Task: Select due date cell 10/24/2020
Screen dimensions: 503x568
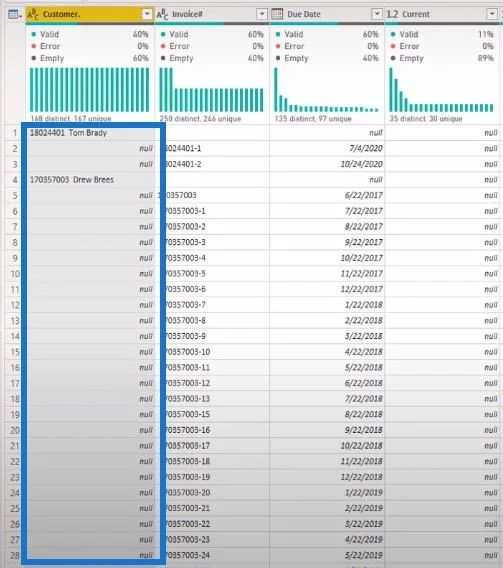Action: click(x=327, y=164)
